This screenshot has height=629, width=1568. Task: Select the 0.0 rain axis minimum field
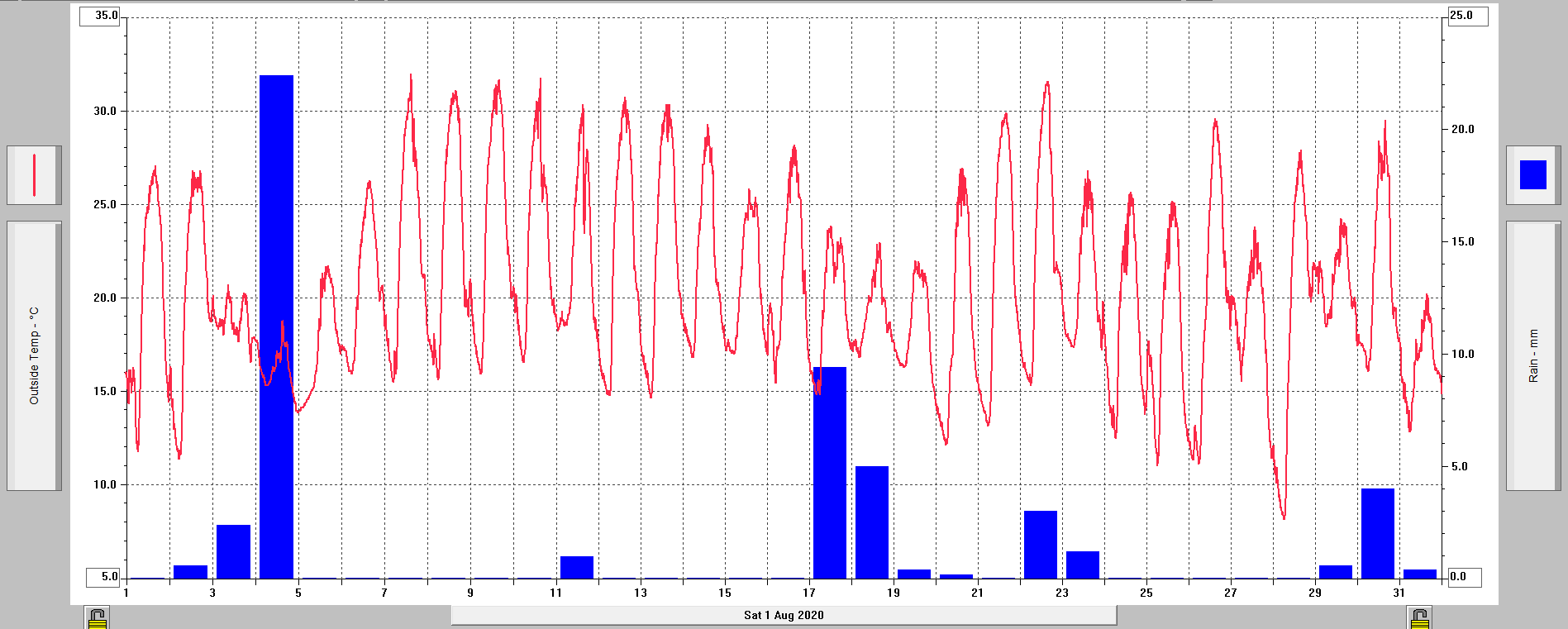[x=1464, y=577]
